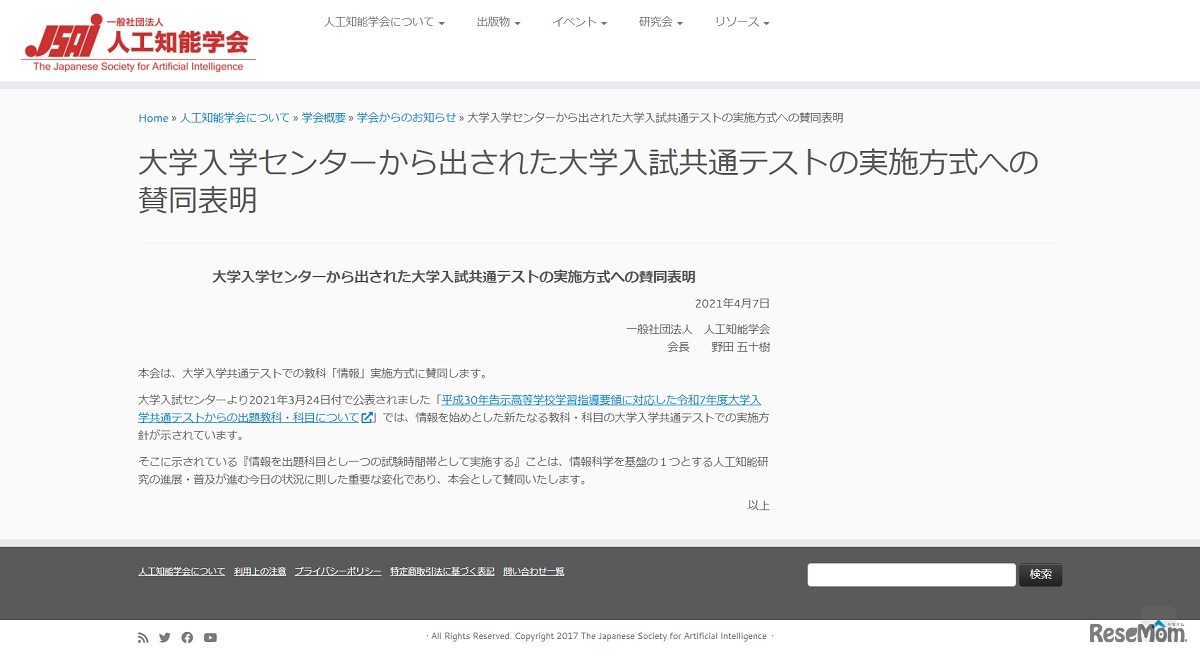1200x656 pixels.
Task: Expand the 出版物 dropdown menu
Action: [x=497, y=20]
